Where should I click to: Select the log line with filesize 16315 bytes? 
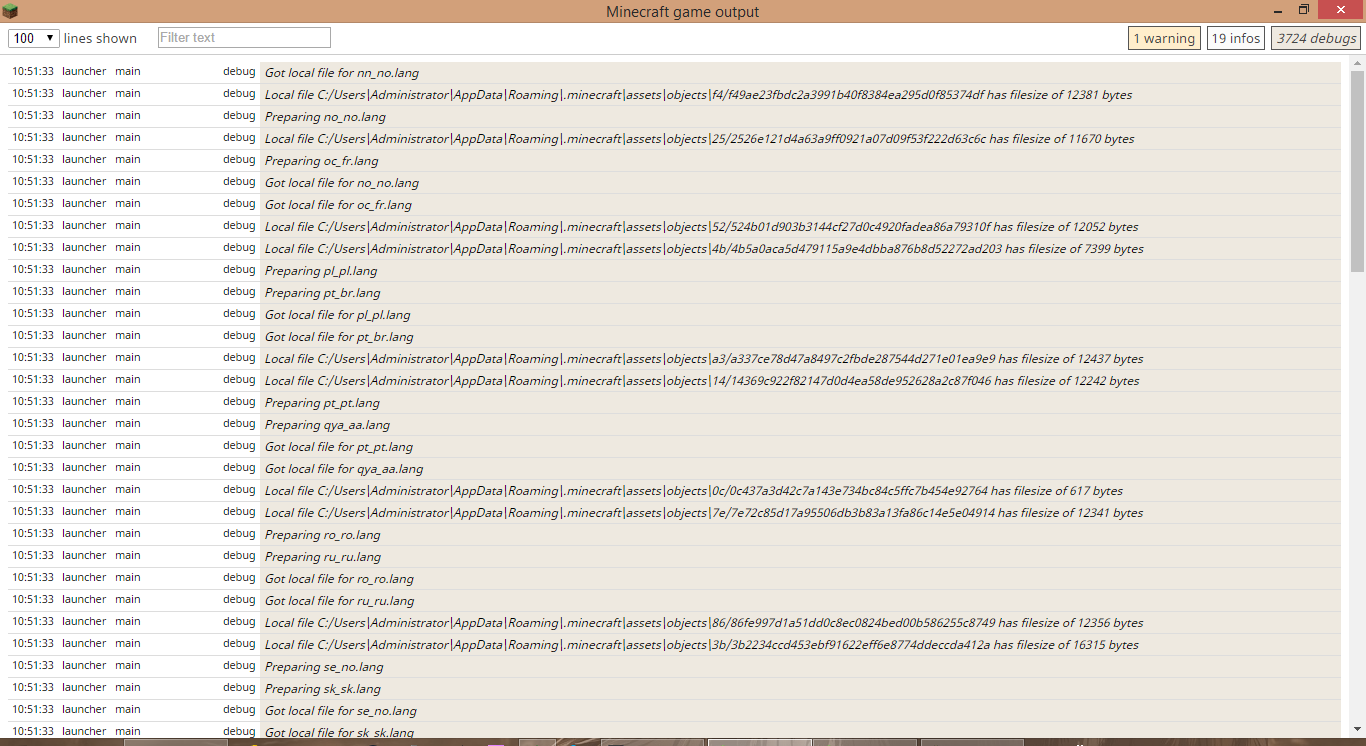click(701, 645)
